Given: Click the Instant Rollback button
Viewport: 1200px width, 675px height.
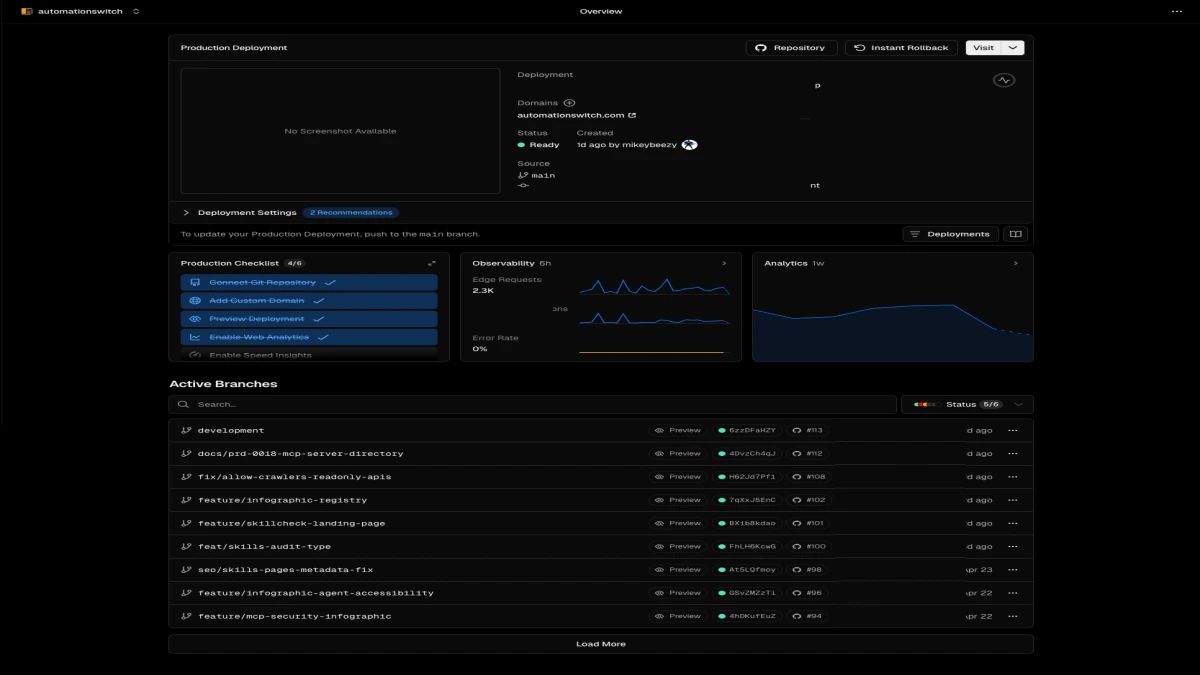Looking at the screenshot, I should tap(900, 47).
